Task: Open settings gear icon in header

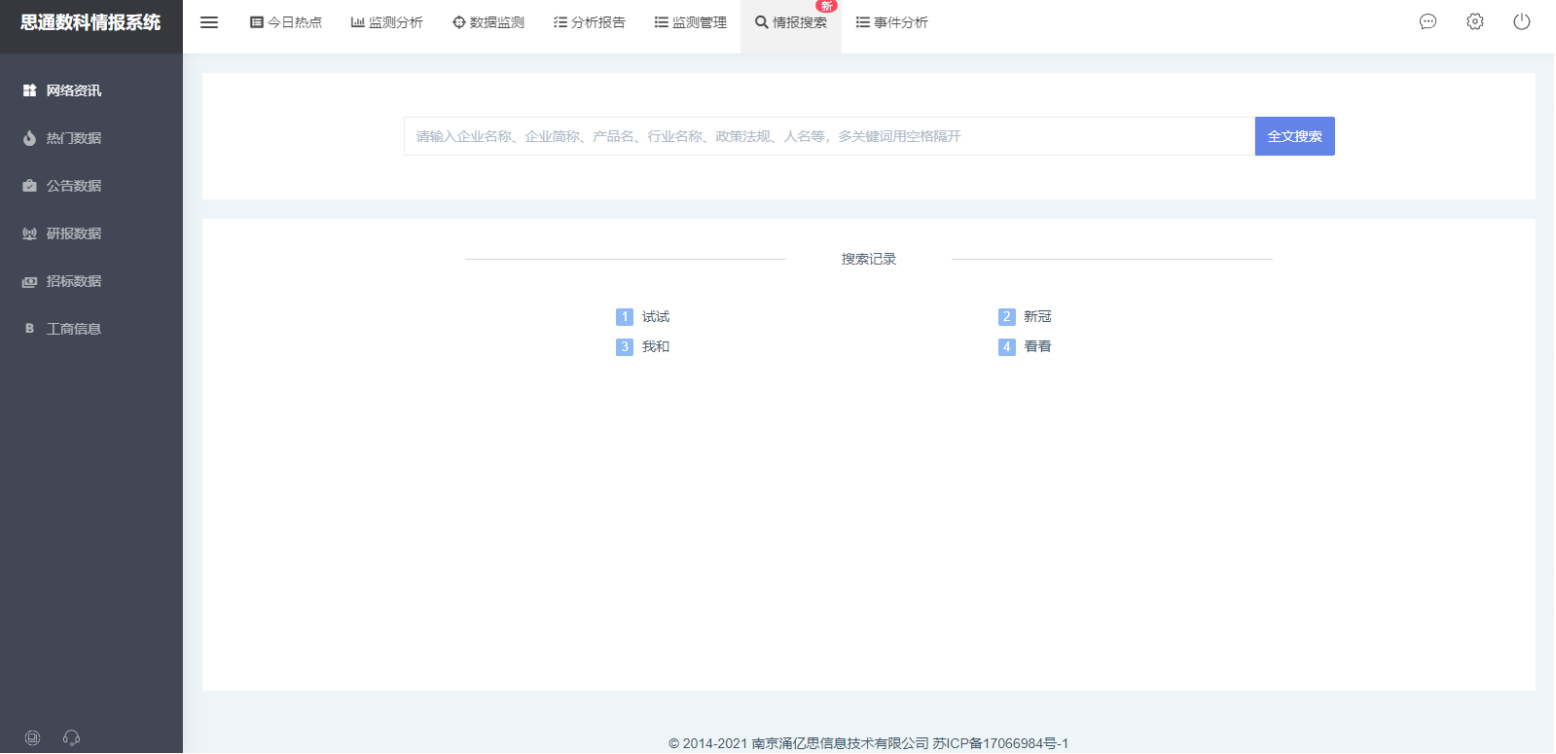Action: (1475, 22)
